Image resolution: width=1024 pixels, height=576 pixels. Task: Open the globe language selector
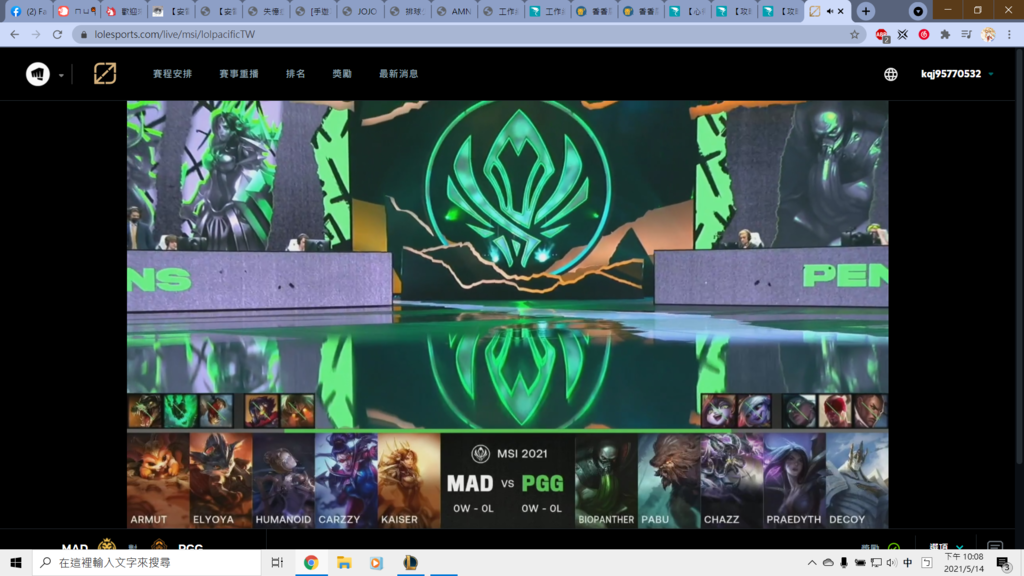point(891,74)
